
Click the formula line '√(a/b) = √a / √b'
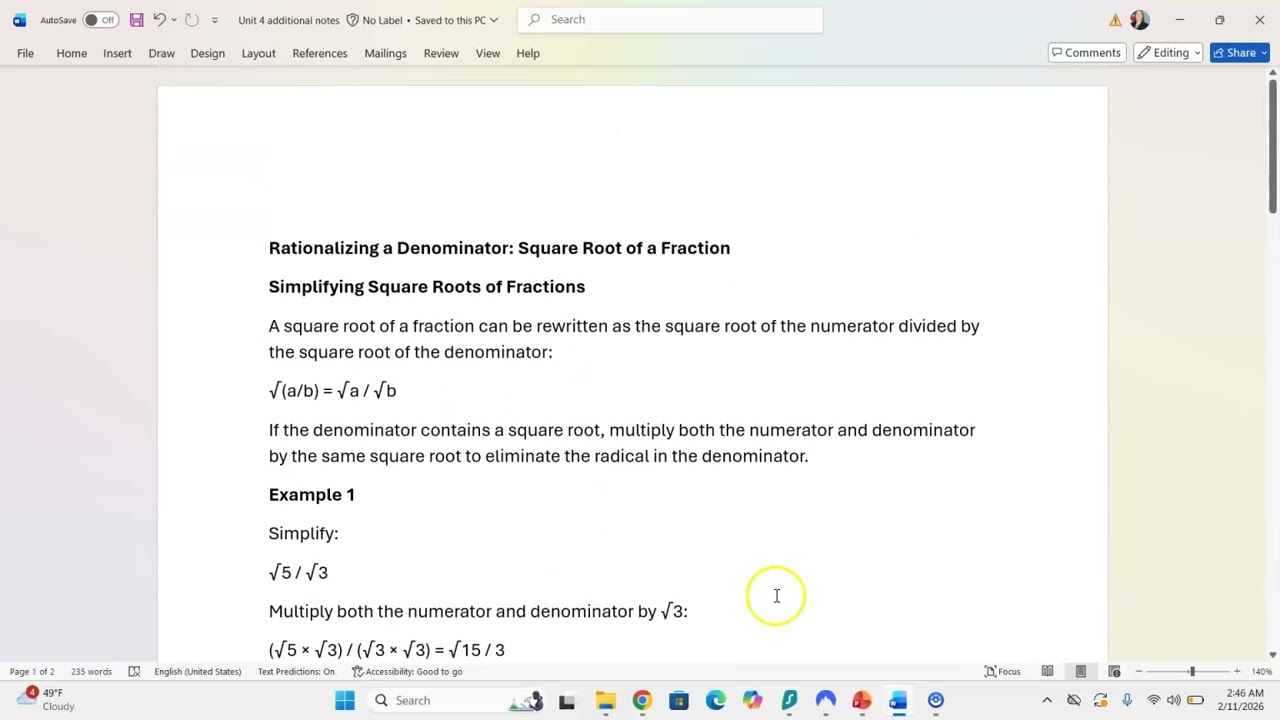(x=333, y=391)
